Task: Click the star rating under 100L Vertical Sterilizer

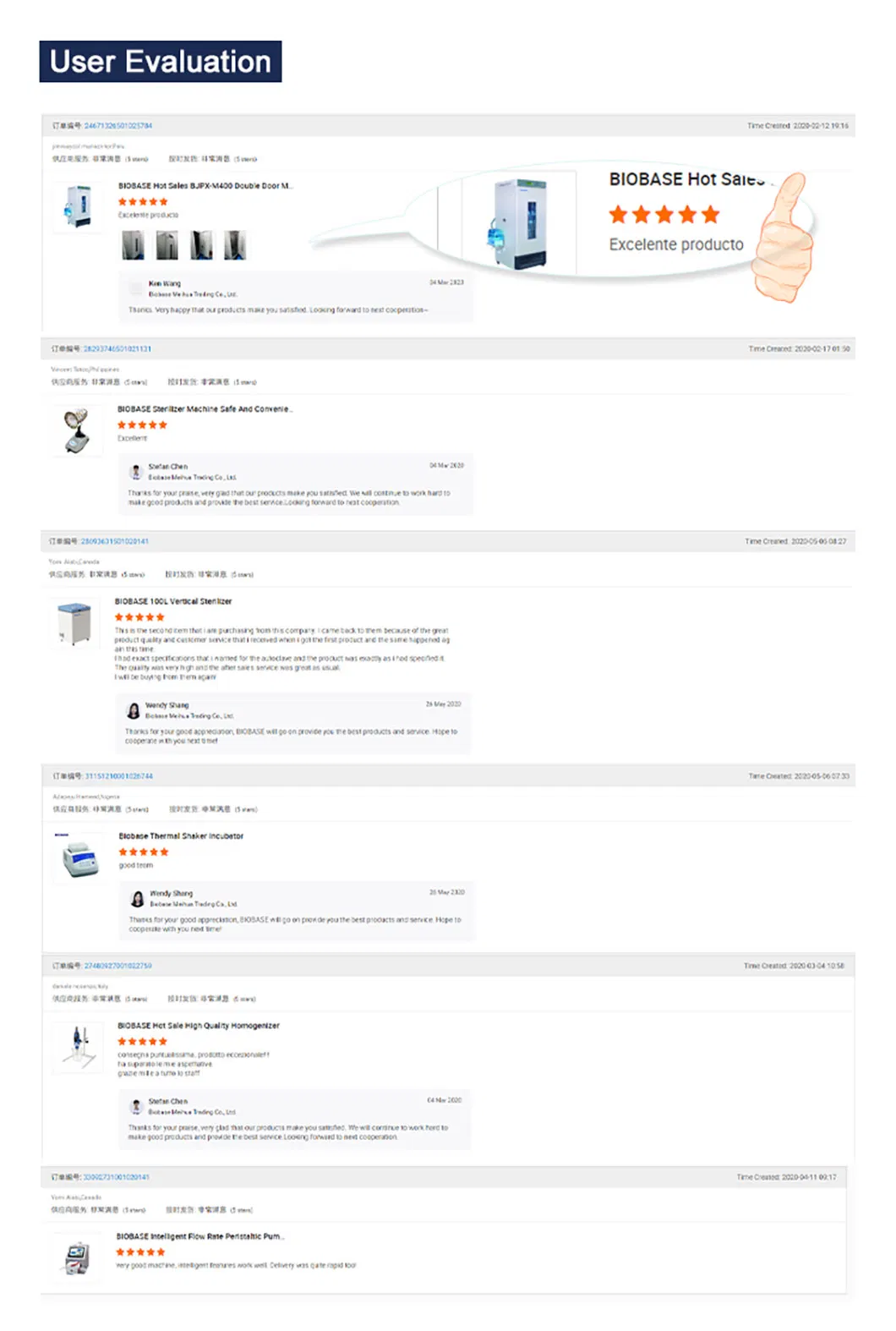Action: (x=140, y=617)
